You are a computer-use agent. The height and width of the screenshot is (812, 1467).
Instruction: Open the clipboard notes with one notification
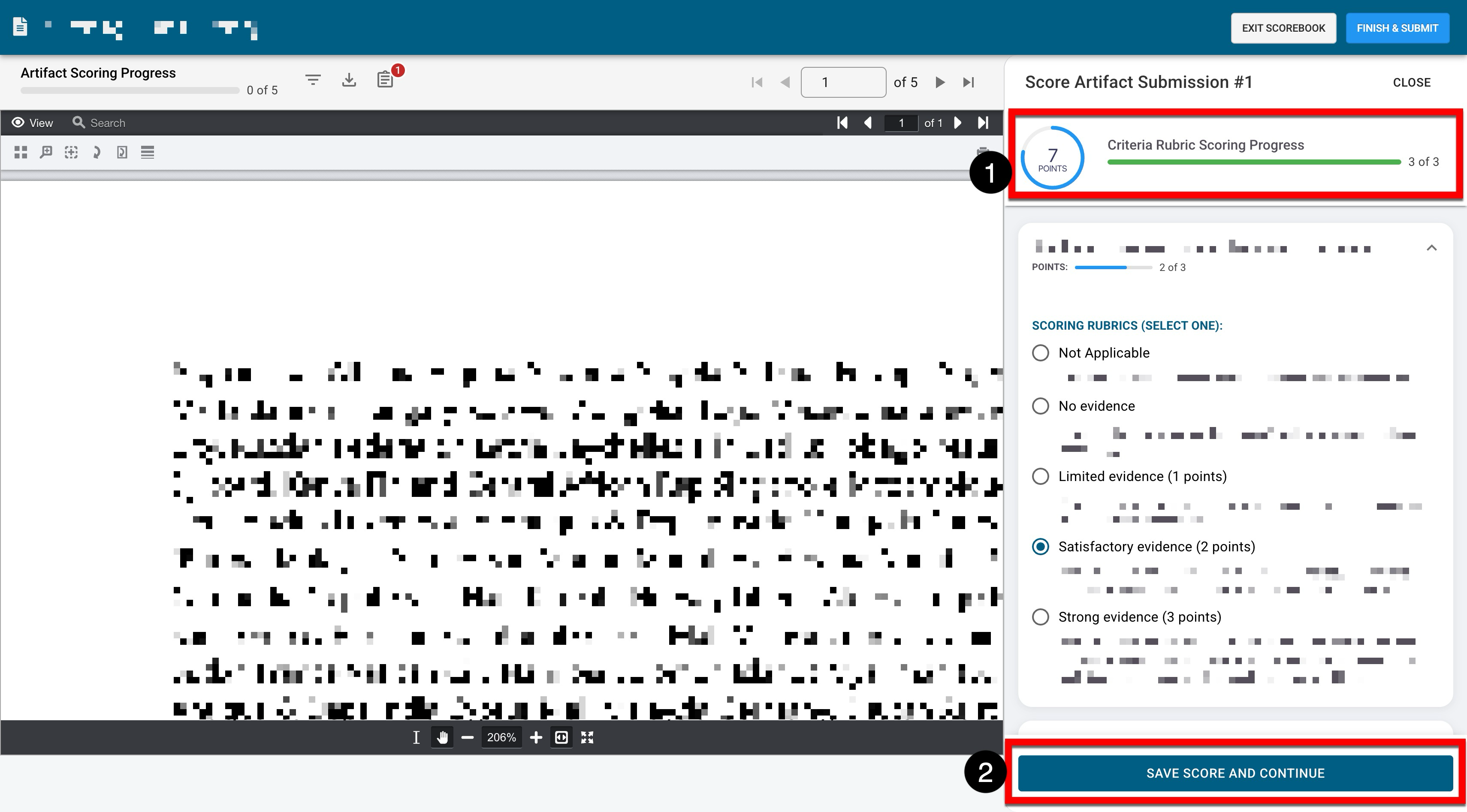386,80
